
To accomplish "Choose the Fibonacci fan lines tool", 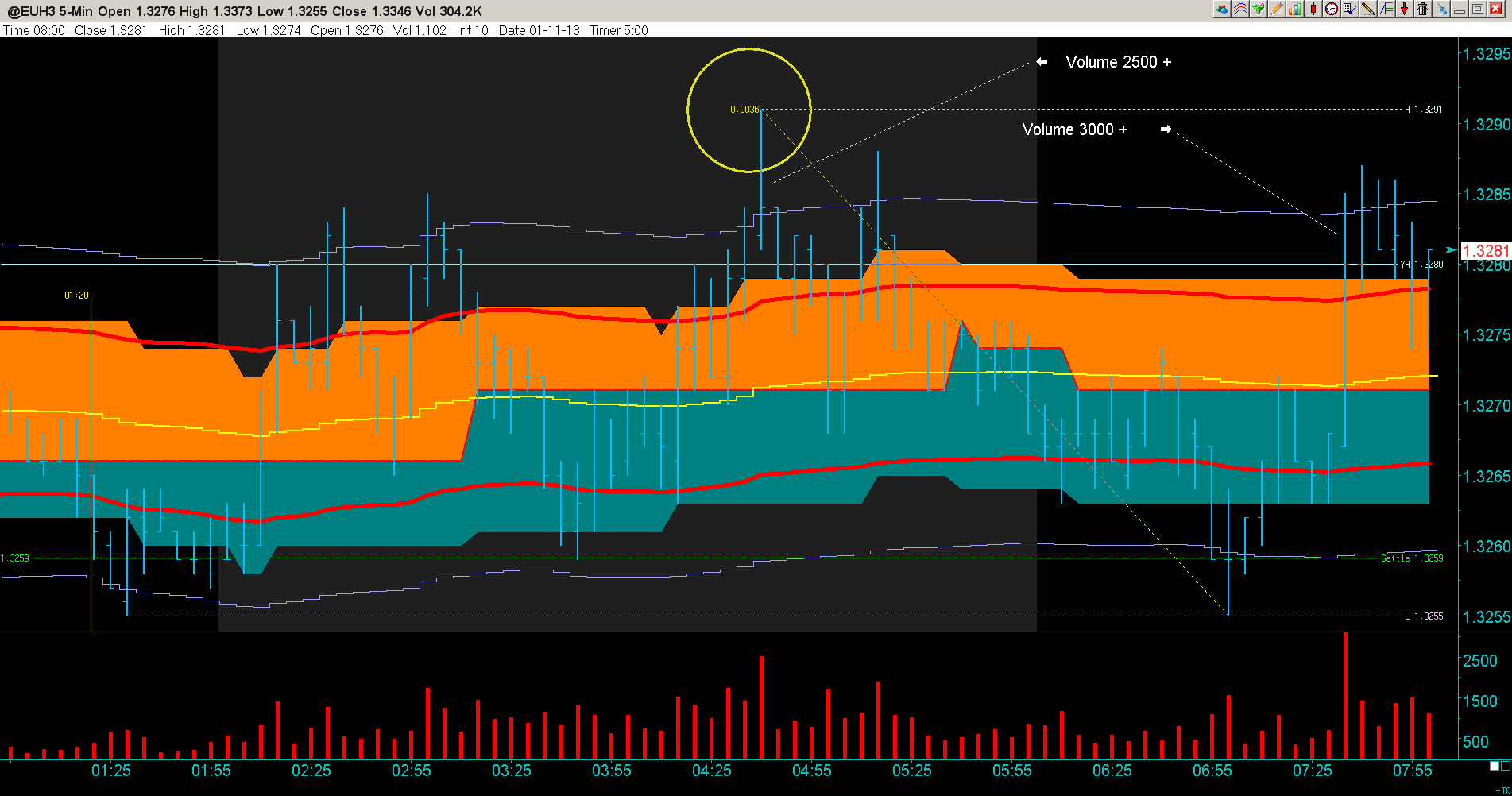I will coord(1386,9).
